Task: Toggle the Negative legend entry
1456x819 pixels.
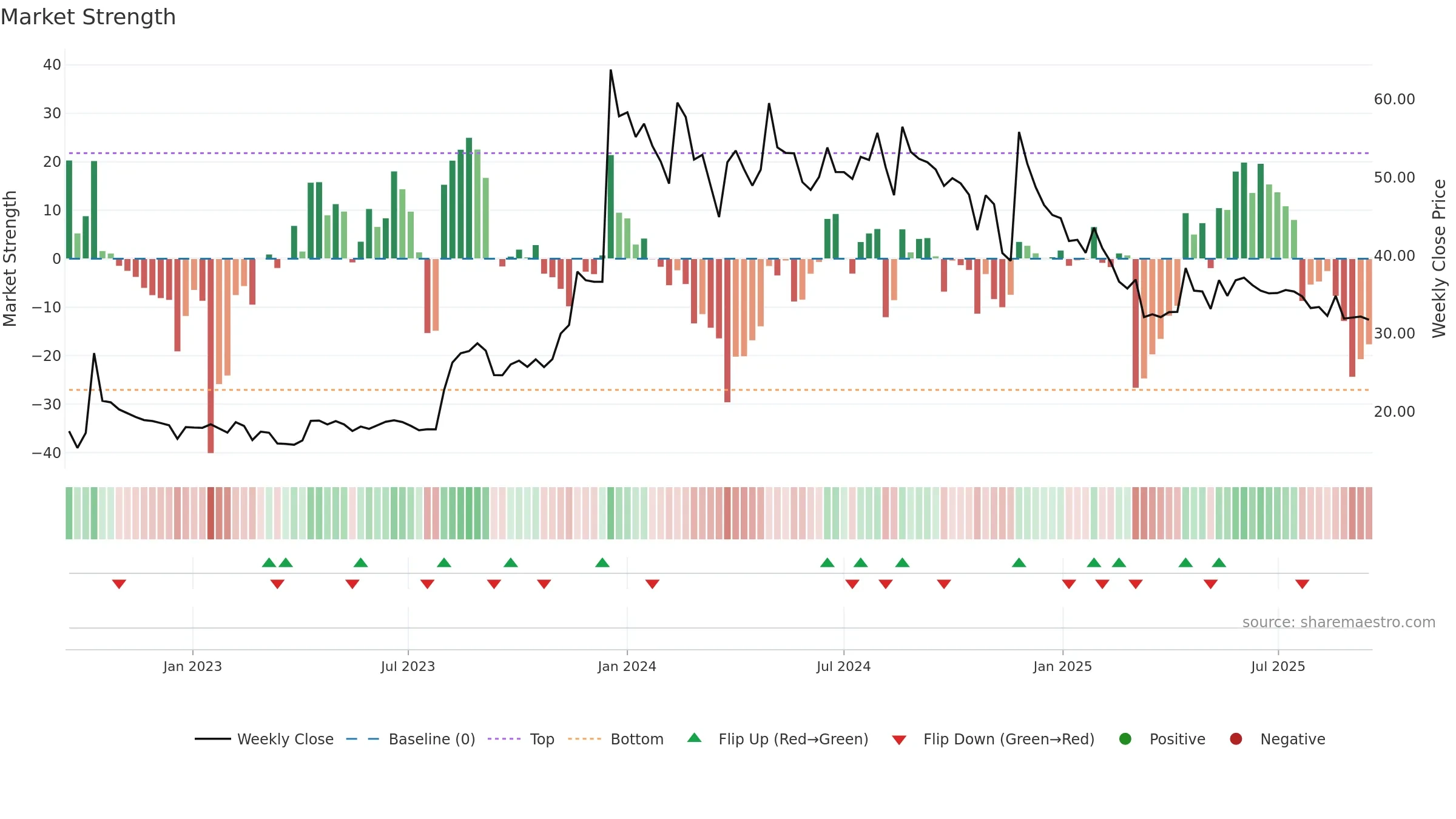Action: coord(1277,739)
